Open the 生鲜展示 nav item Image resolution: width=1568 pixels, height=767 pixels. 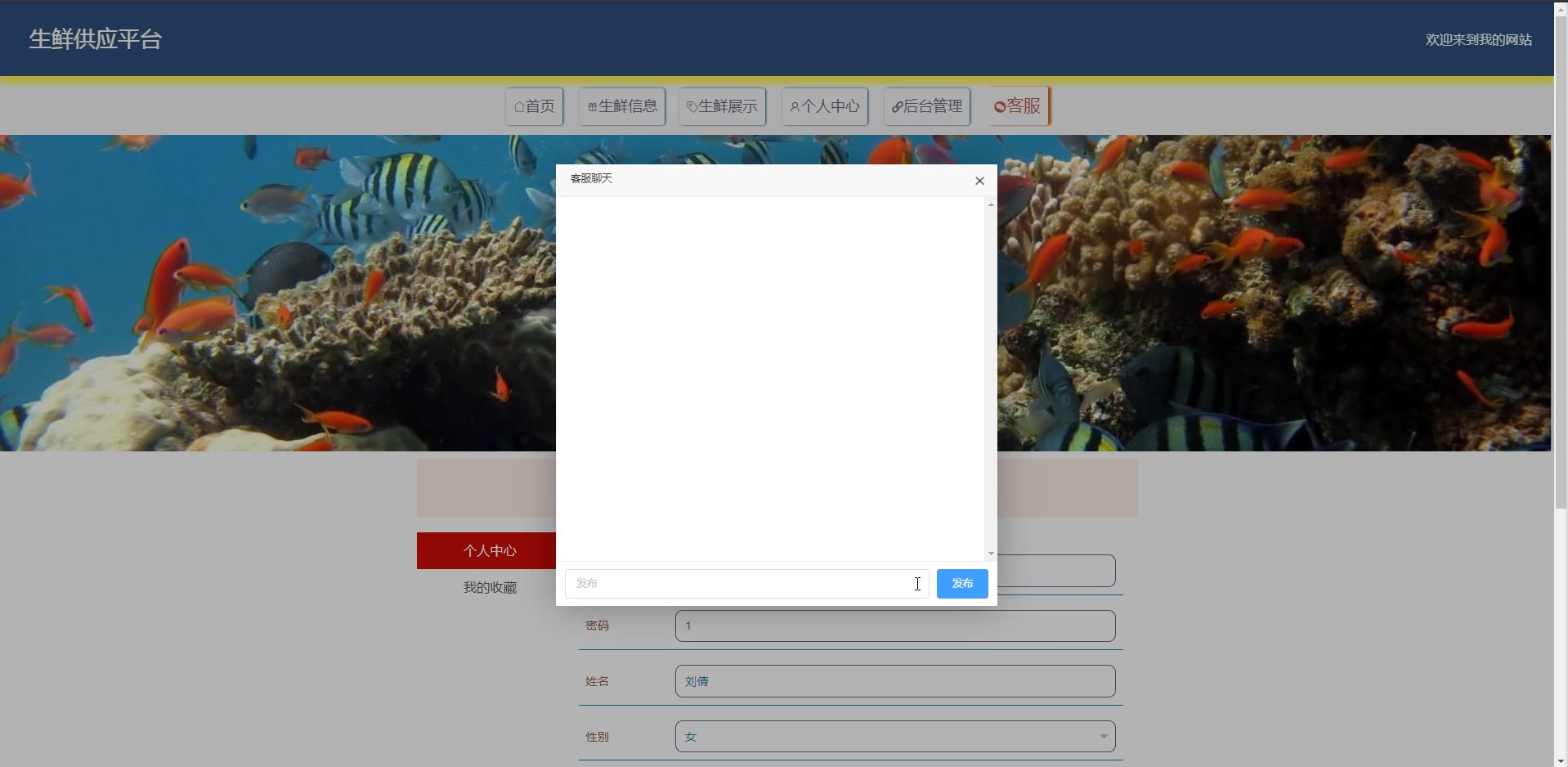coord(722,106)
